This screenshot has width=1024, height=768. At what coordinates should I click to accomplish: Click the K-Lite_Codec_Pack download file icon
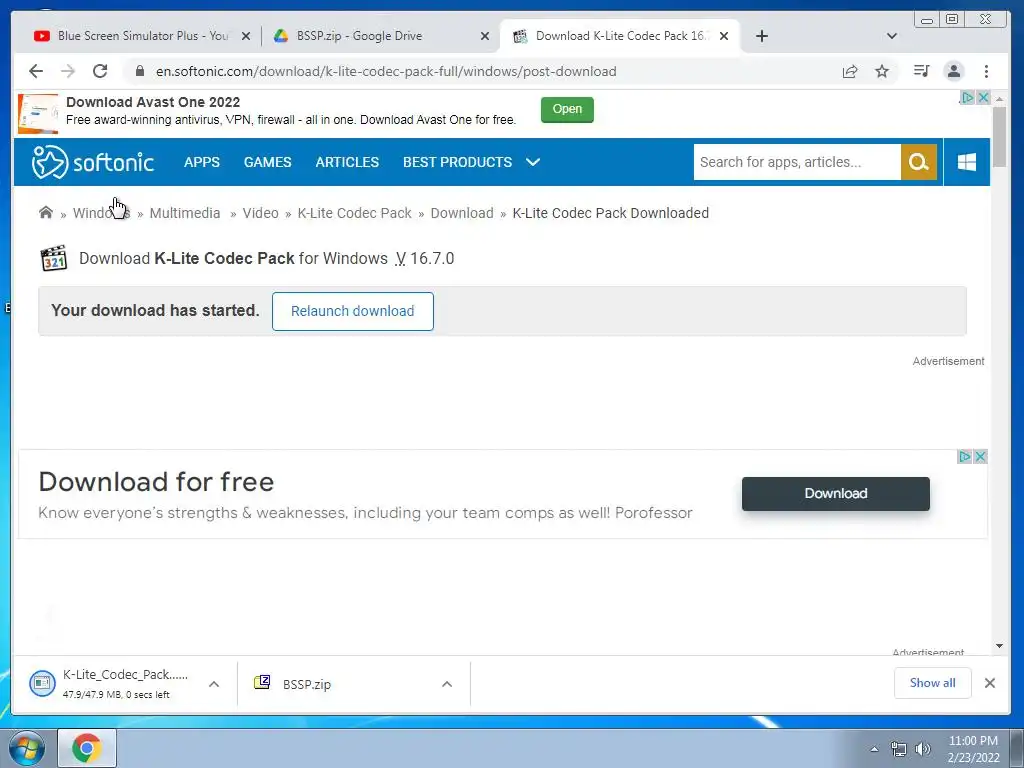coord(42,683)
